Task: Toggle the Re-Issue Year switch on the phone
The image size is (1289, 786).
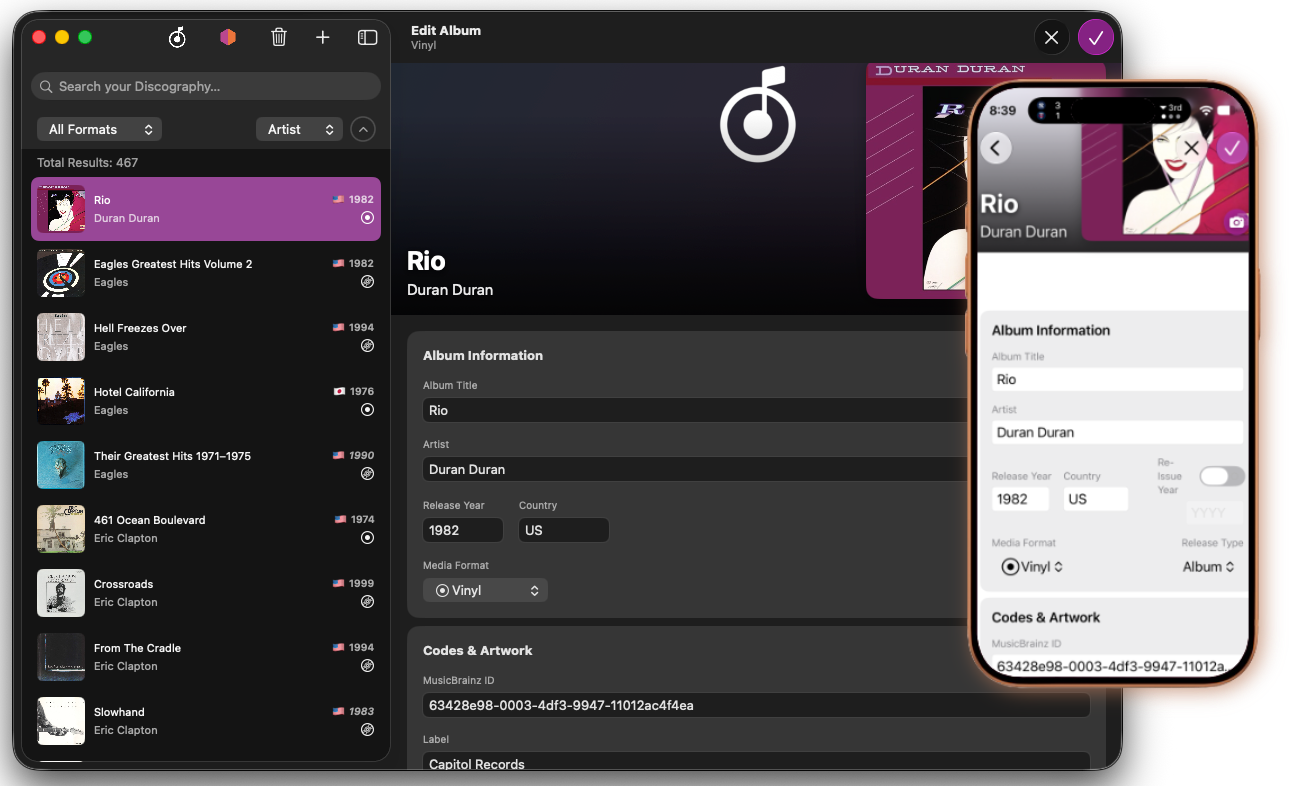Action: click(x=1222, y=476)
